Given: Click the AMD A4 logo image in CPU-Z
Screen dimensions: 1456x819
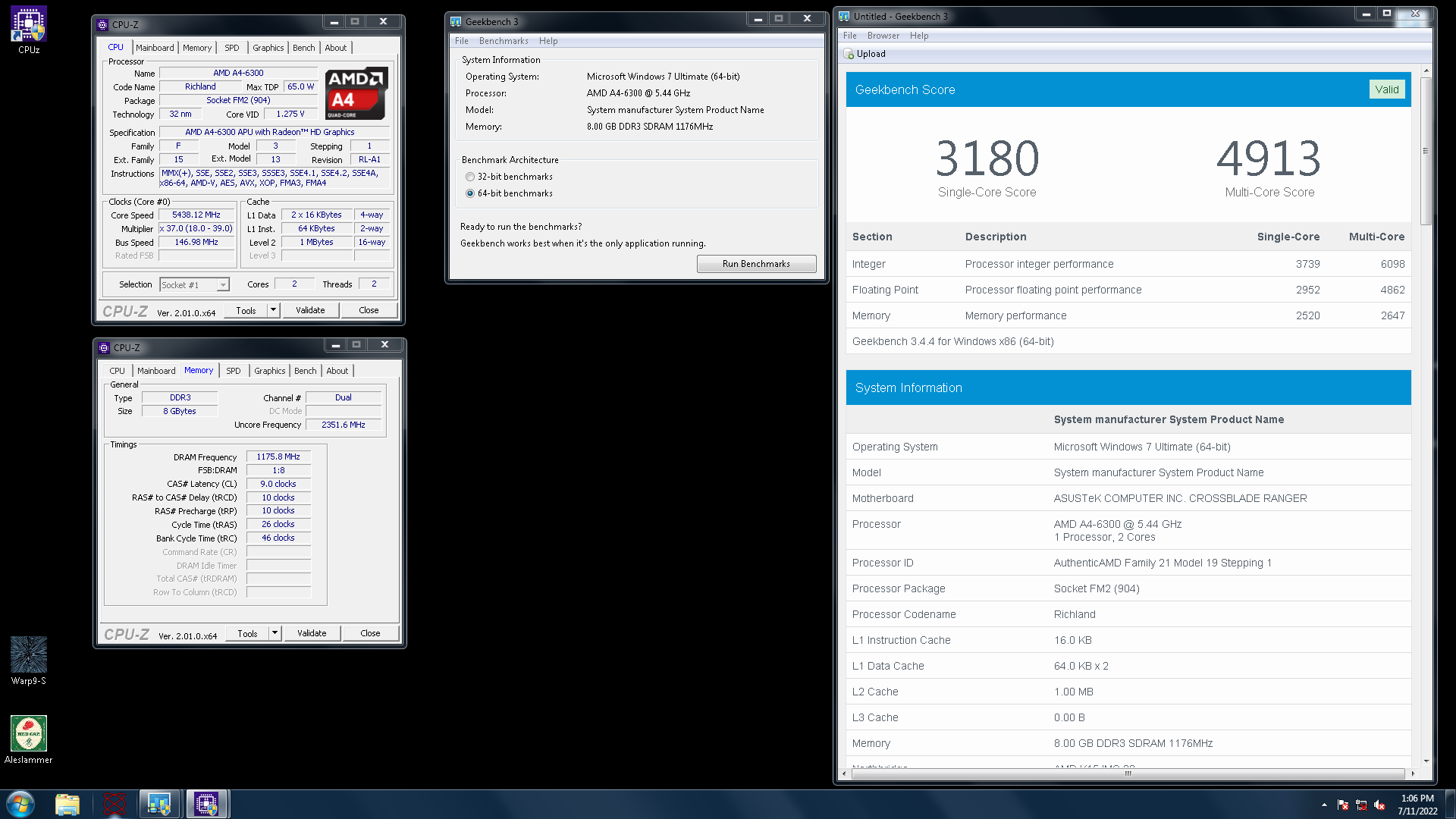Looking at the screenshot, I should coord(356,94).
